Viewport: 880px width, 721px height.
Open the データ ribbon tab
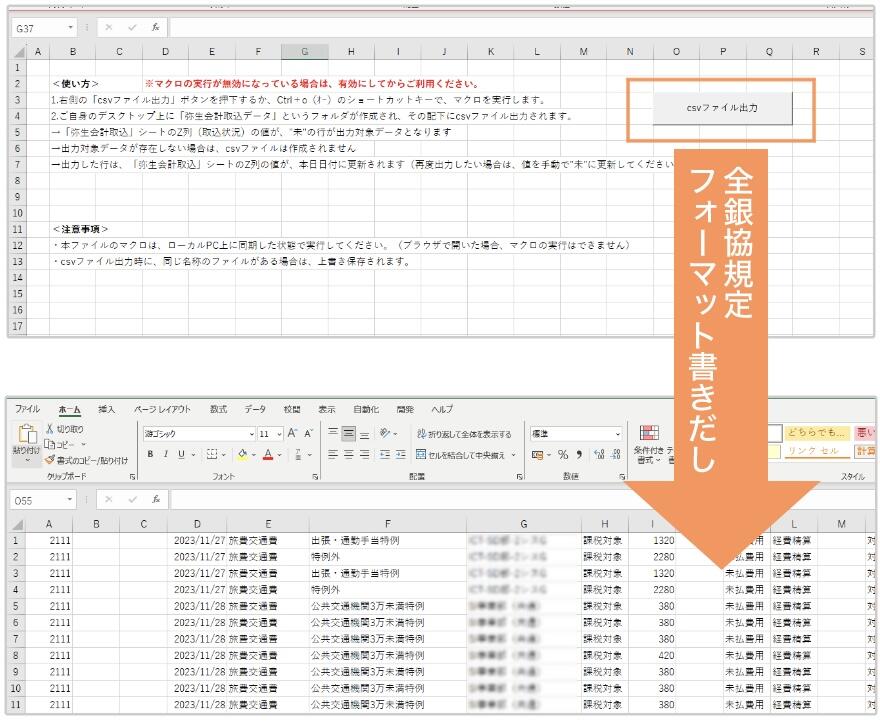click(255, 410)
